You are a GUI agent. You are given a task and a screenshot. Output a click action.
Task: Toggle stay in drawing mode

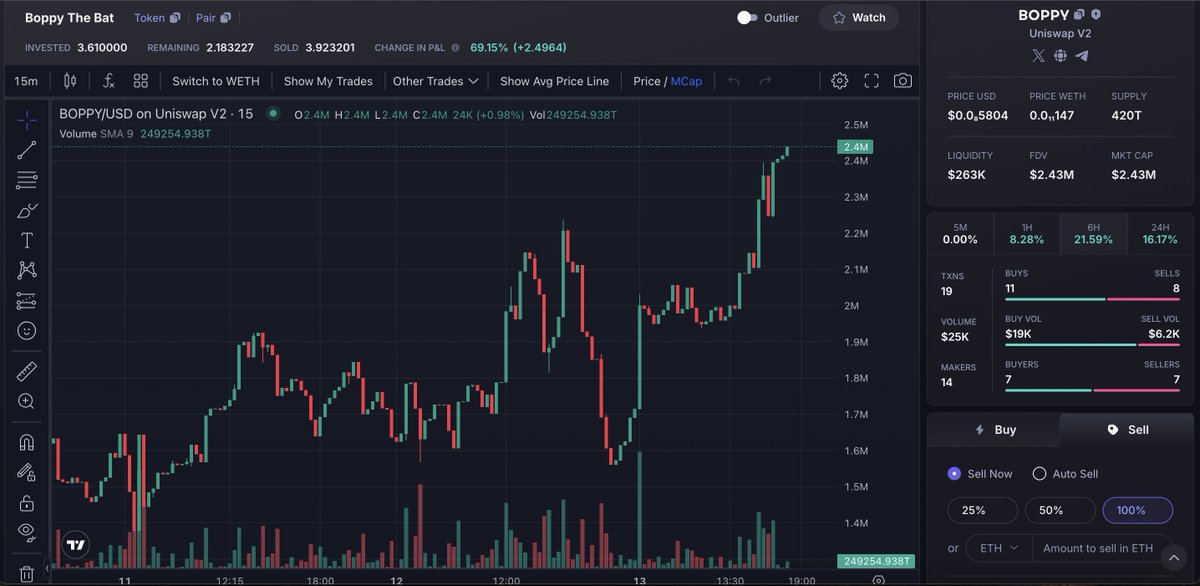click(27, 472)
